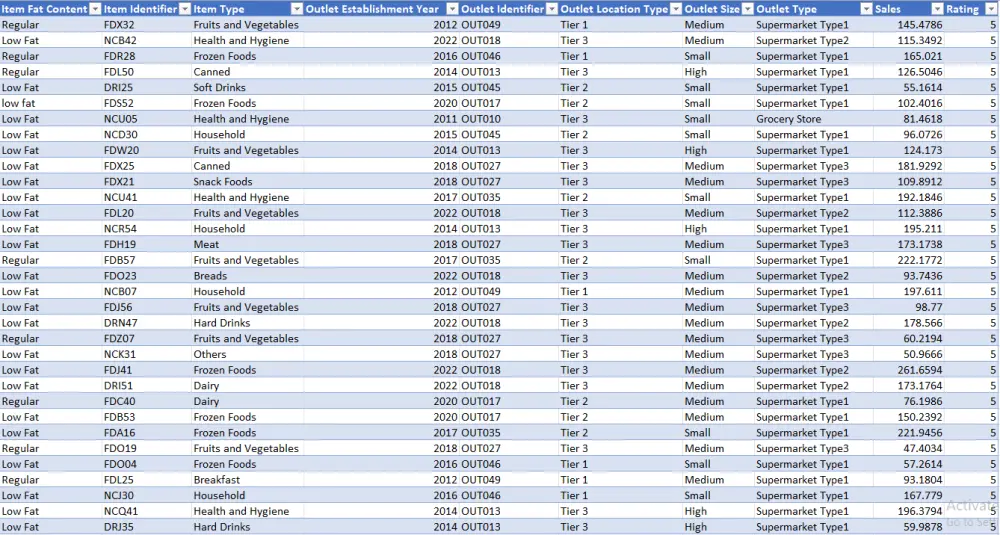
Task: Open the Sales filter dropdown
Action: click(x=937, y=9)
